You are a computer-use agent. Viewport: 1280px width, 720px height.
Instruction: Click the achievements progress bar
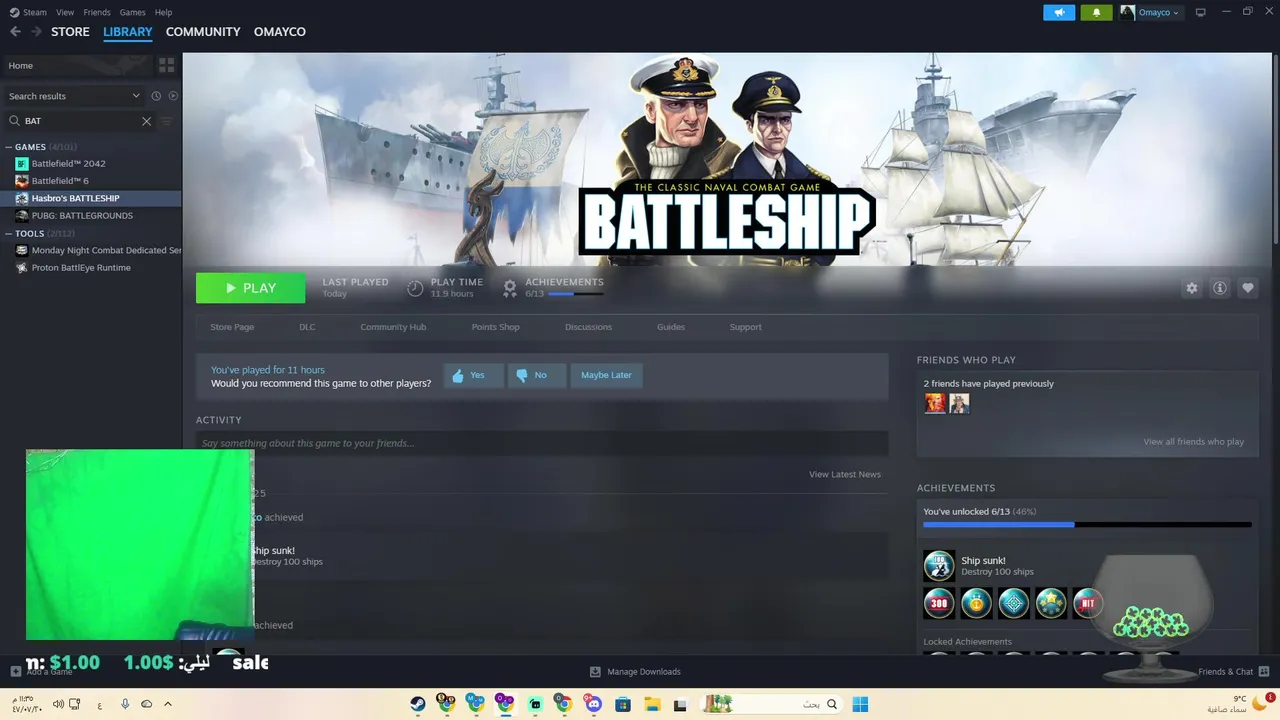click(x=1087, y=525)
